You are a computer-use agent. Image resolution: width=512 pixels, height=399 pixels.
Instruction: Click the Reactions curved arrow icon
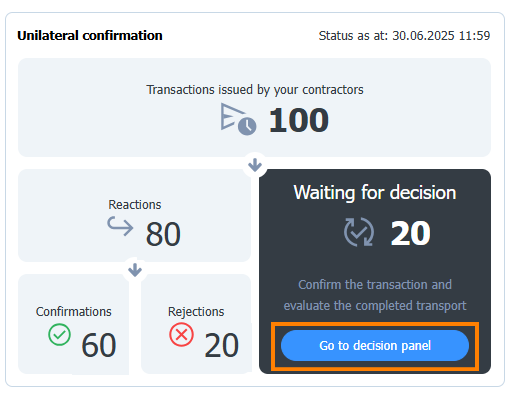point(120,226)
